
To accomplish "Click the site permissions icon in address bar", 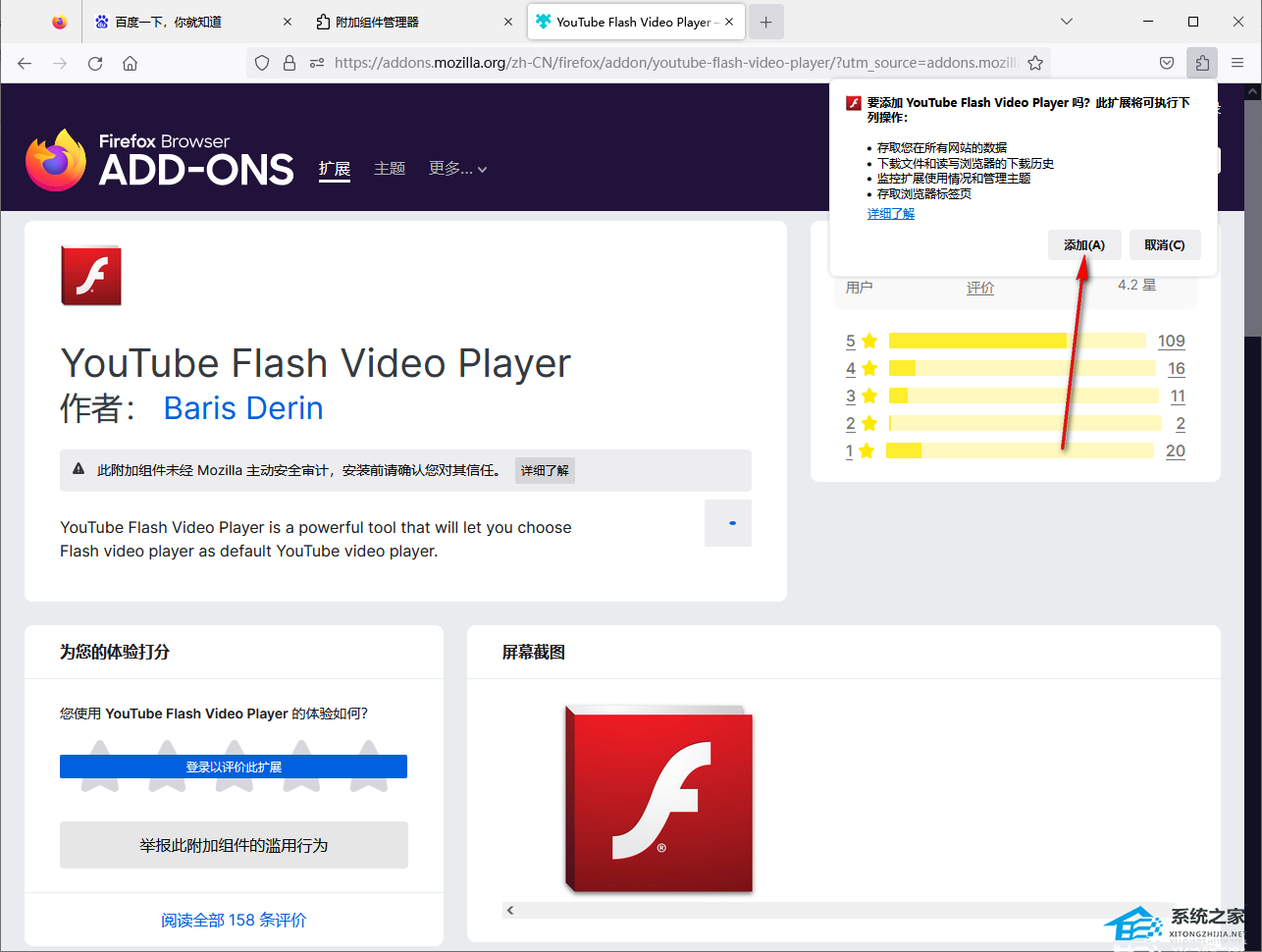I will point(316,62).
